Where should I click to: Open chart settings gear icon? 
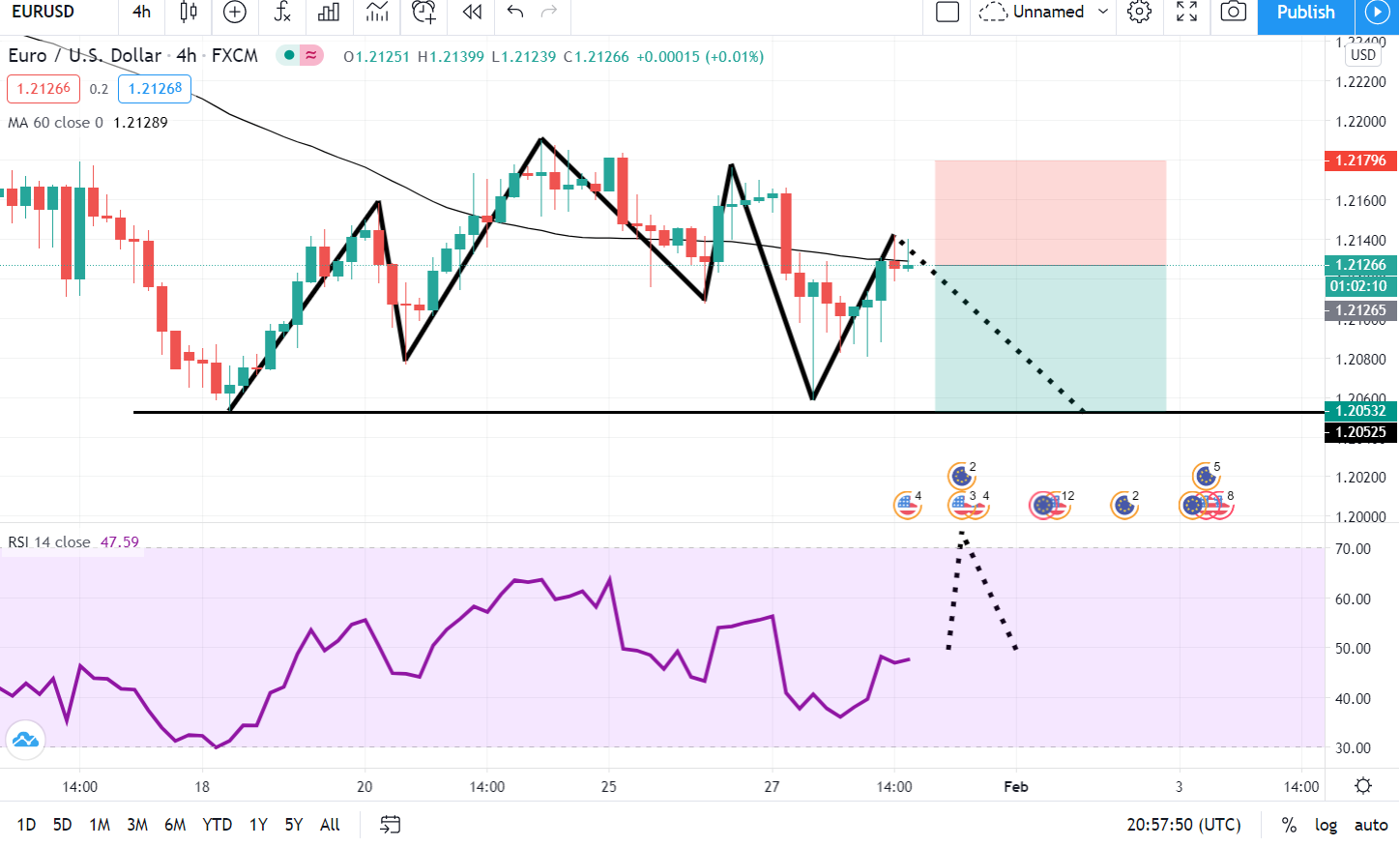click(x=1140, y=13)
